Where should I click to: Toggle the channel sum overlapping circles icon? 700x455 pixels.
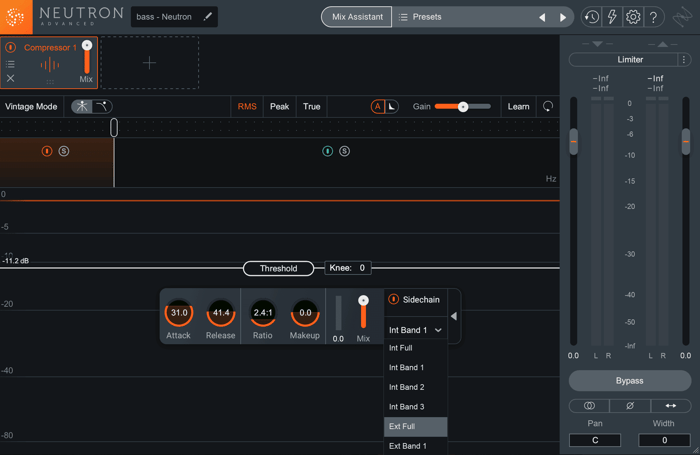(589, 405)
